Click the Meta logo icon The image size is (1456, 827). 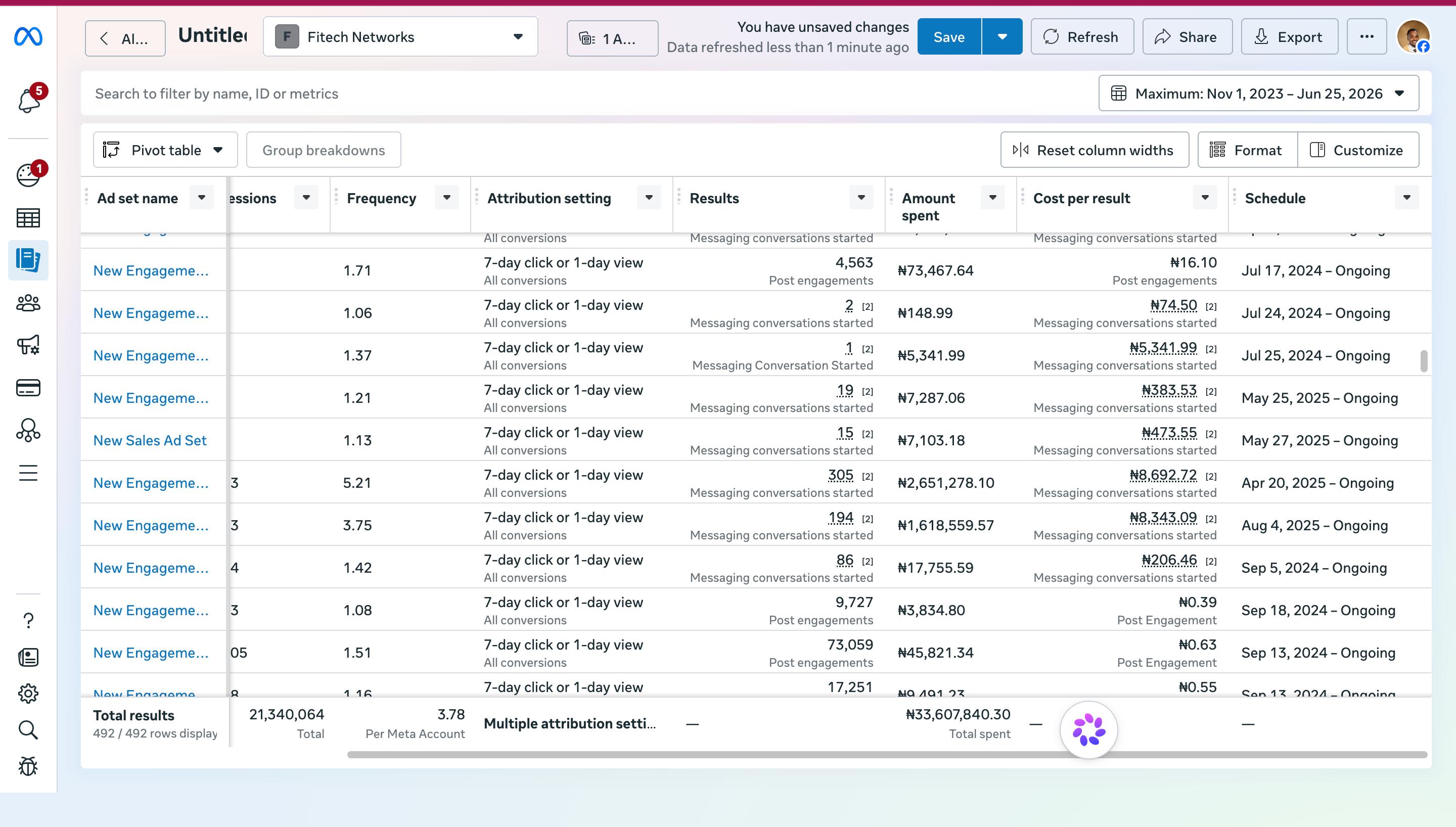(28, 37)
